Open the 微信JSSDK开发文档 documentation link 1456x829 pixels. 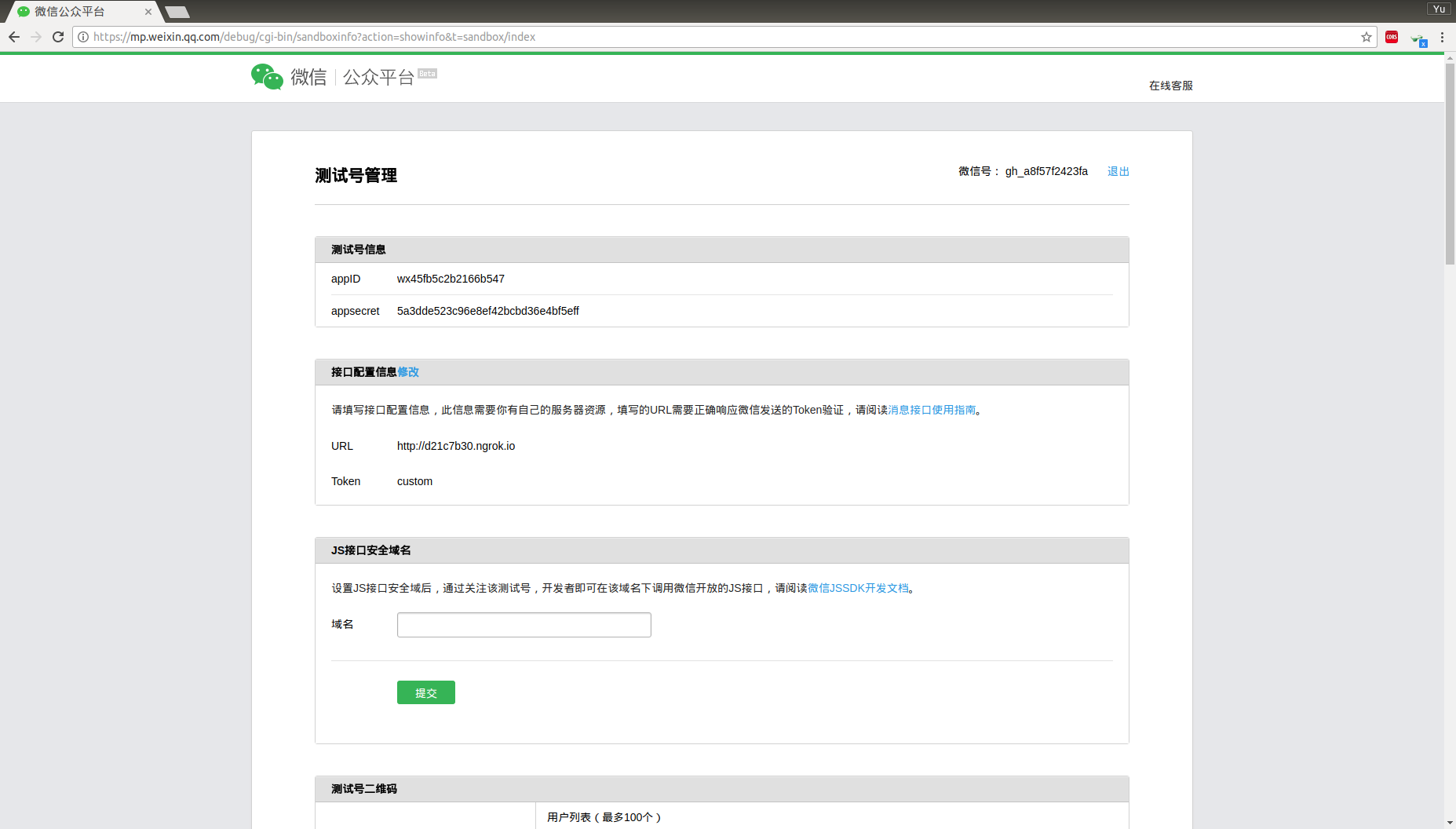pos(859,588)
